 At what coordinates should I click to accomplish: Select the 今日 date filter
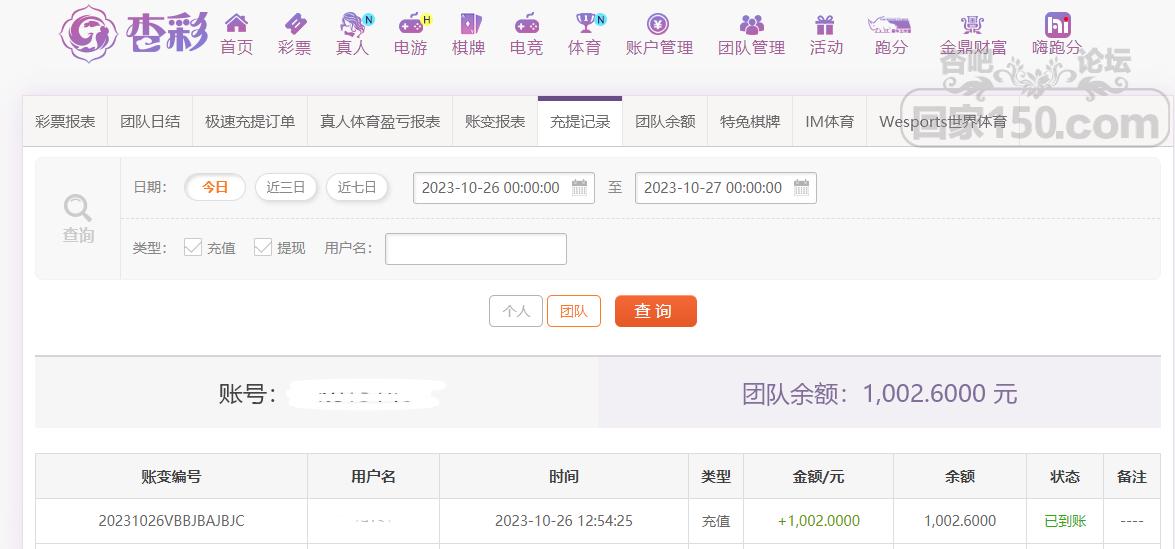click(215, 187)
